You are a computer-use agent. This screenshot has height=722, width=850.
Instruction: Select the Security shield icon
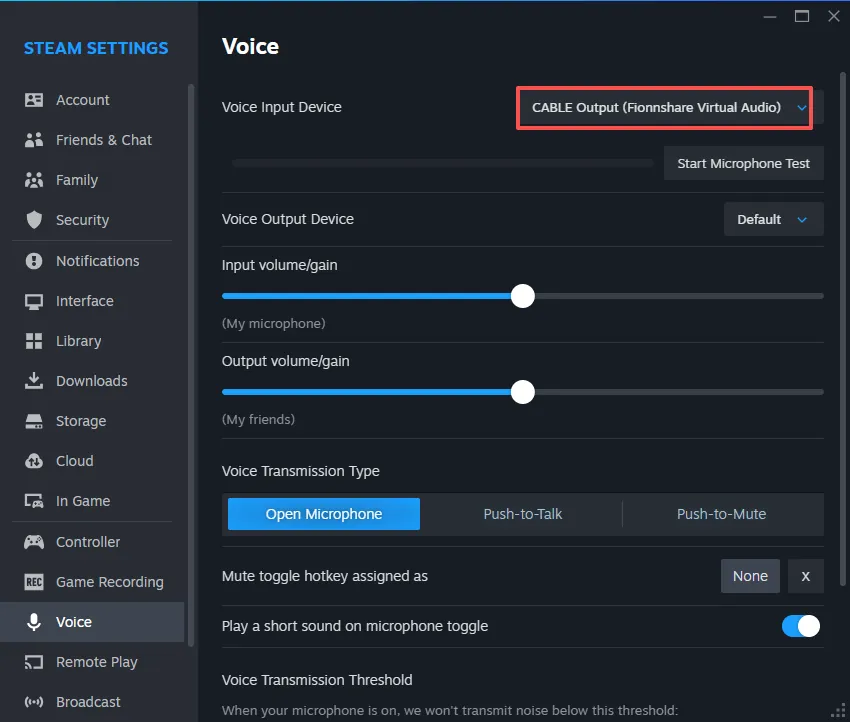coord(34,220)
